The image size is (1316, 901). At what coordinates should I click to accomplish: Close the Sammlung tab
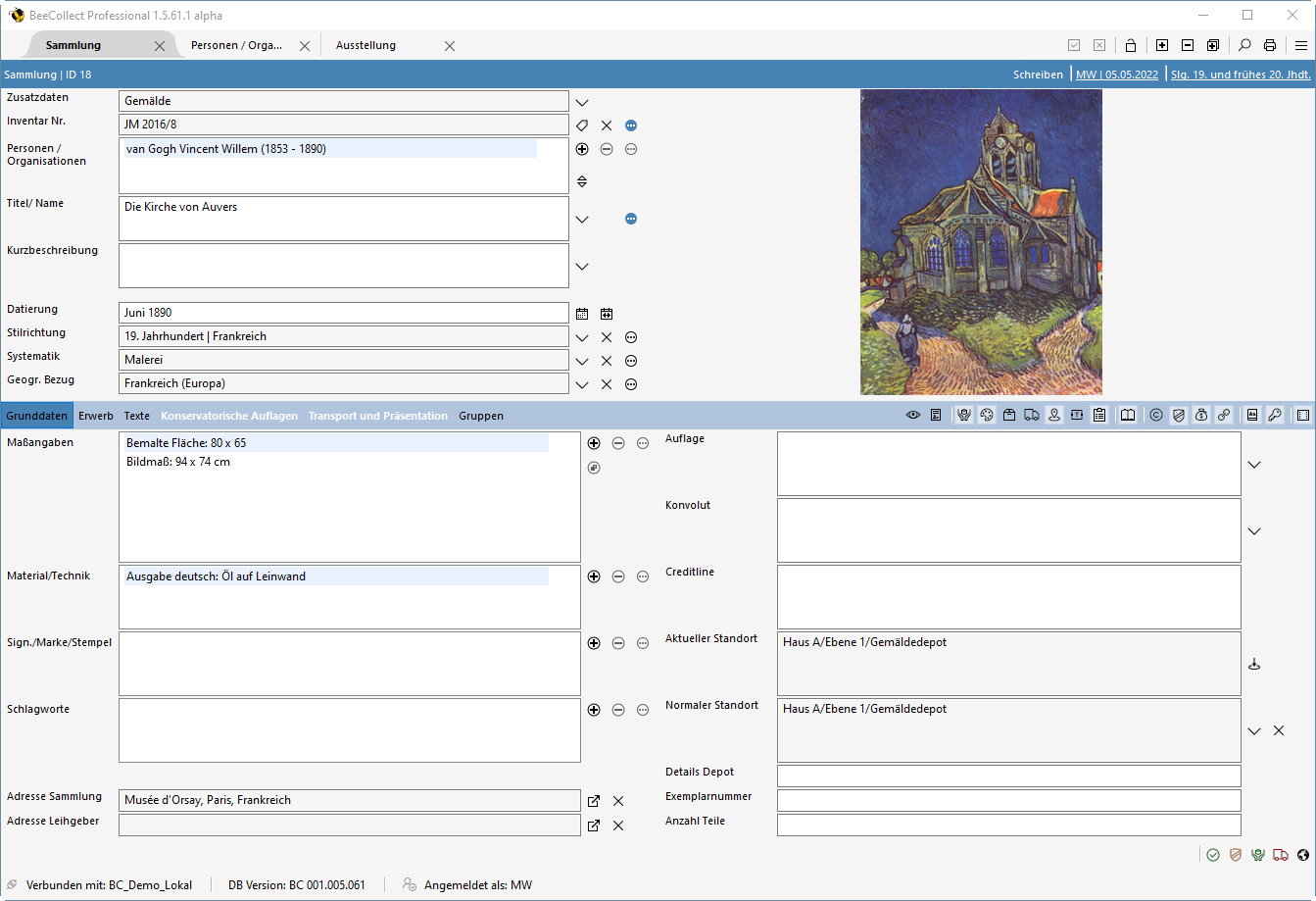[160, 46]
